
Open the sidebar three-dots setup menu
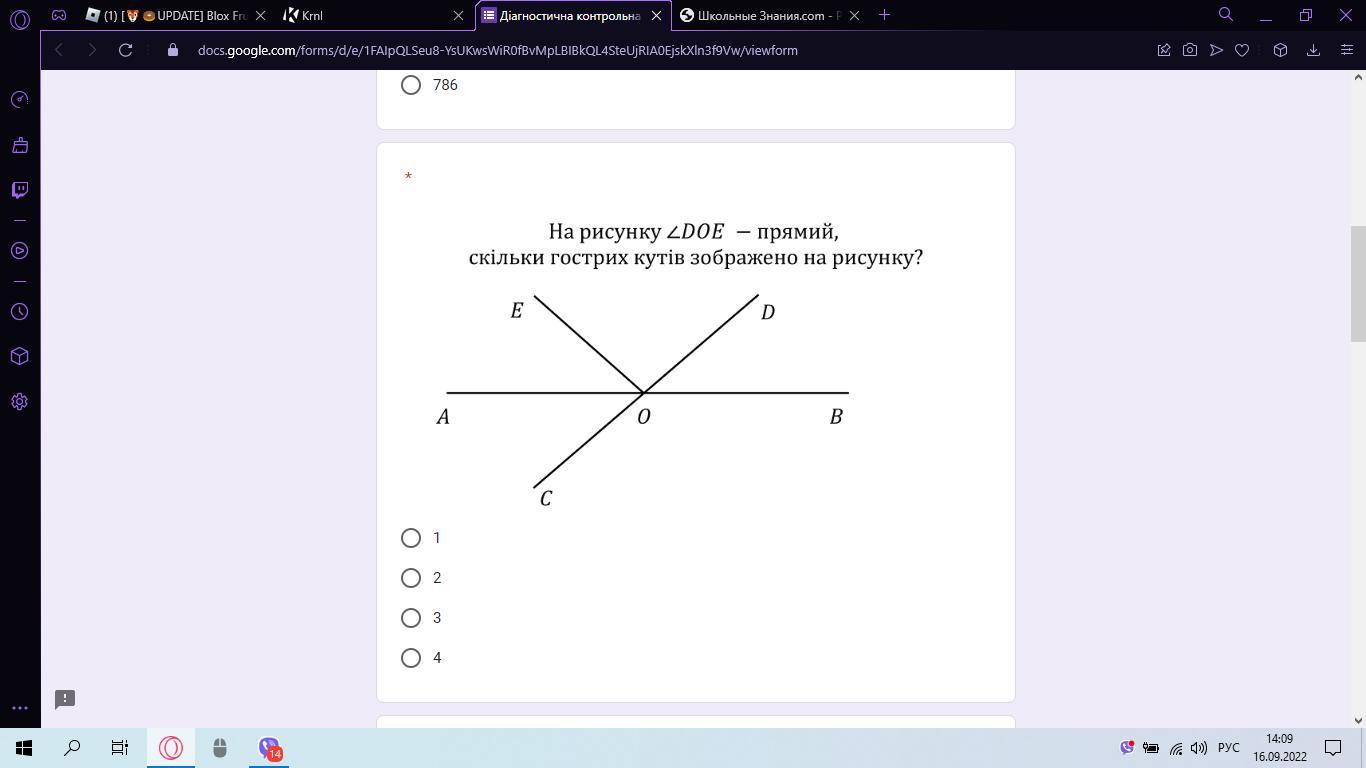coord(20,708)
